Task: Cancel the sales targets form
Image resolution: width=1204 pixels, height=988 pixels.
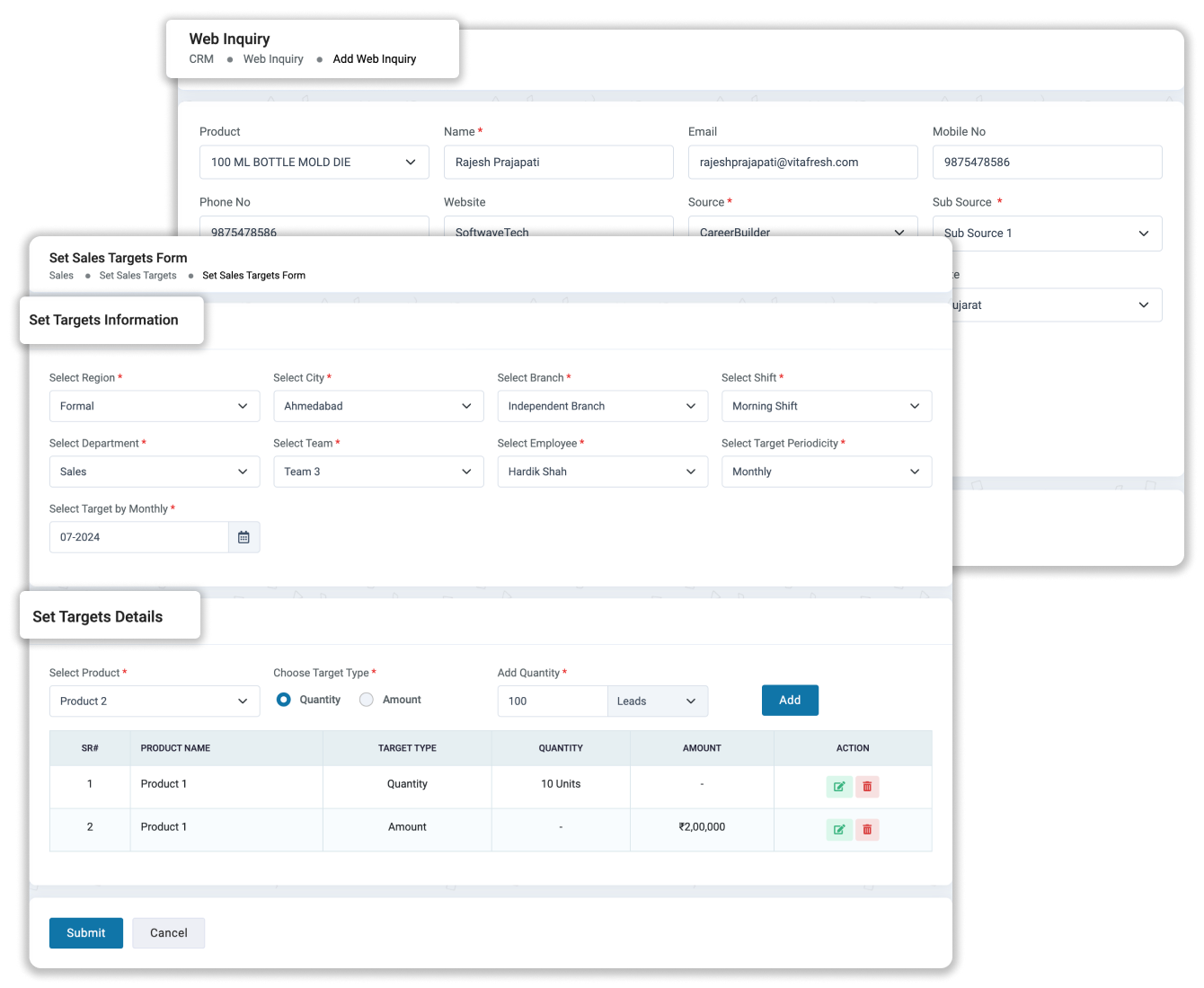Action: [x=168, y=932]
